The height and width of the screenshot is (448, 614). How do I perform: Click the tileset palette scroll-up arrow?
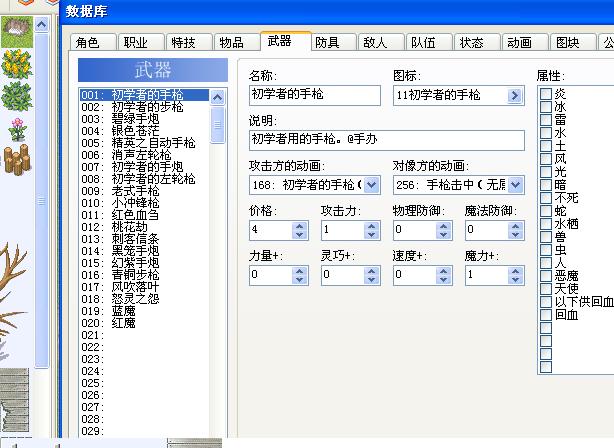point(42,25)
